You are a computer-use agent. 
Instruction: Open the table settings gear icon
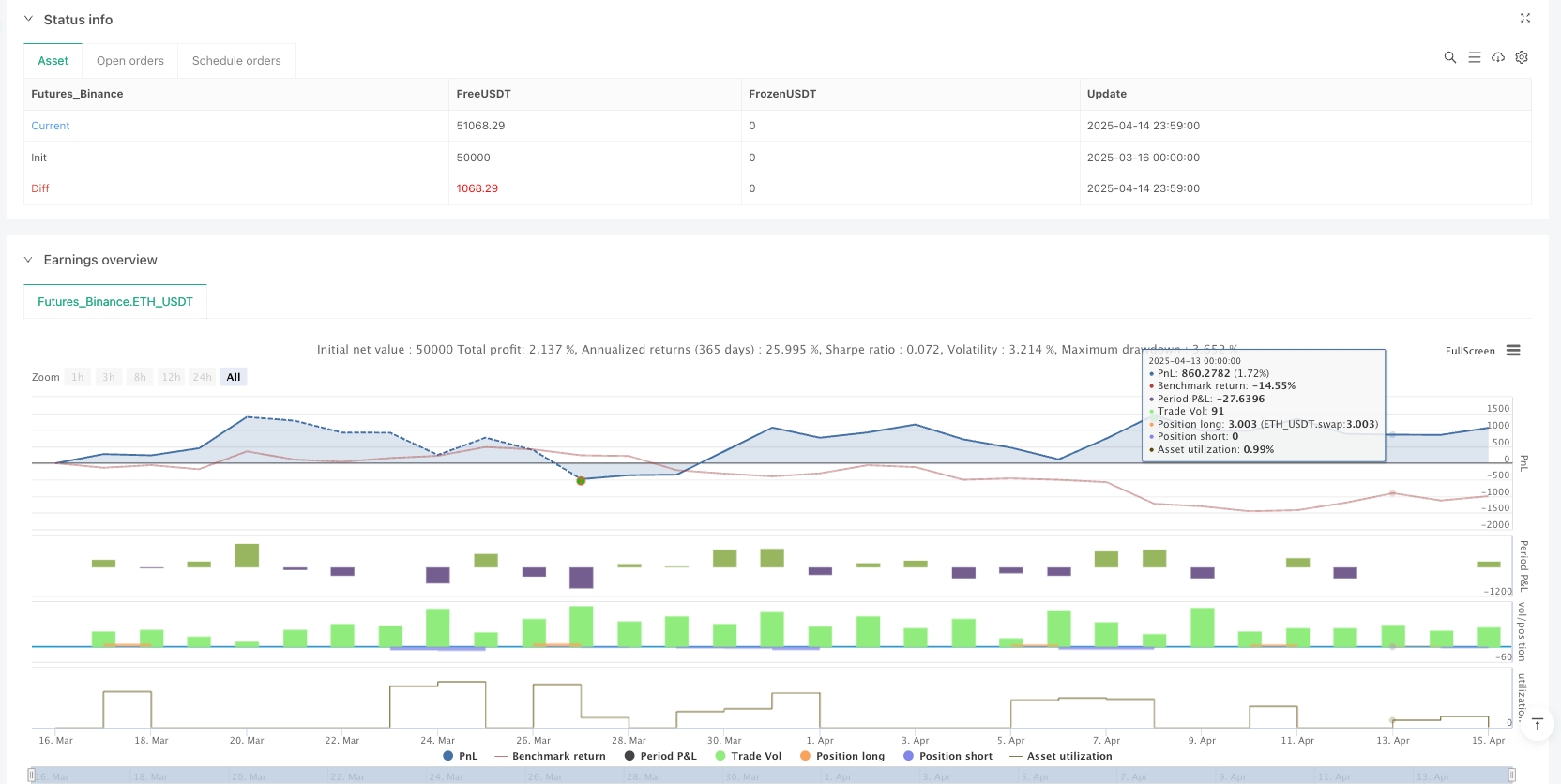(1522, 57)
